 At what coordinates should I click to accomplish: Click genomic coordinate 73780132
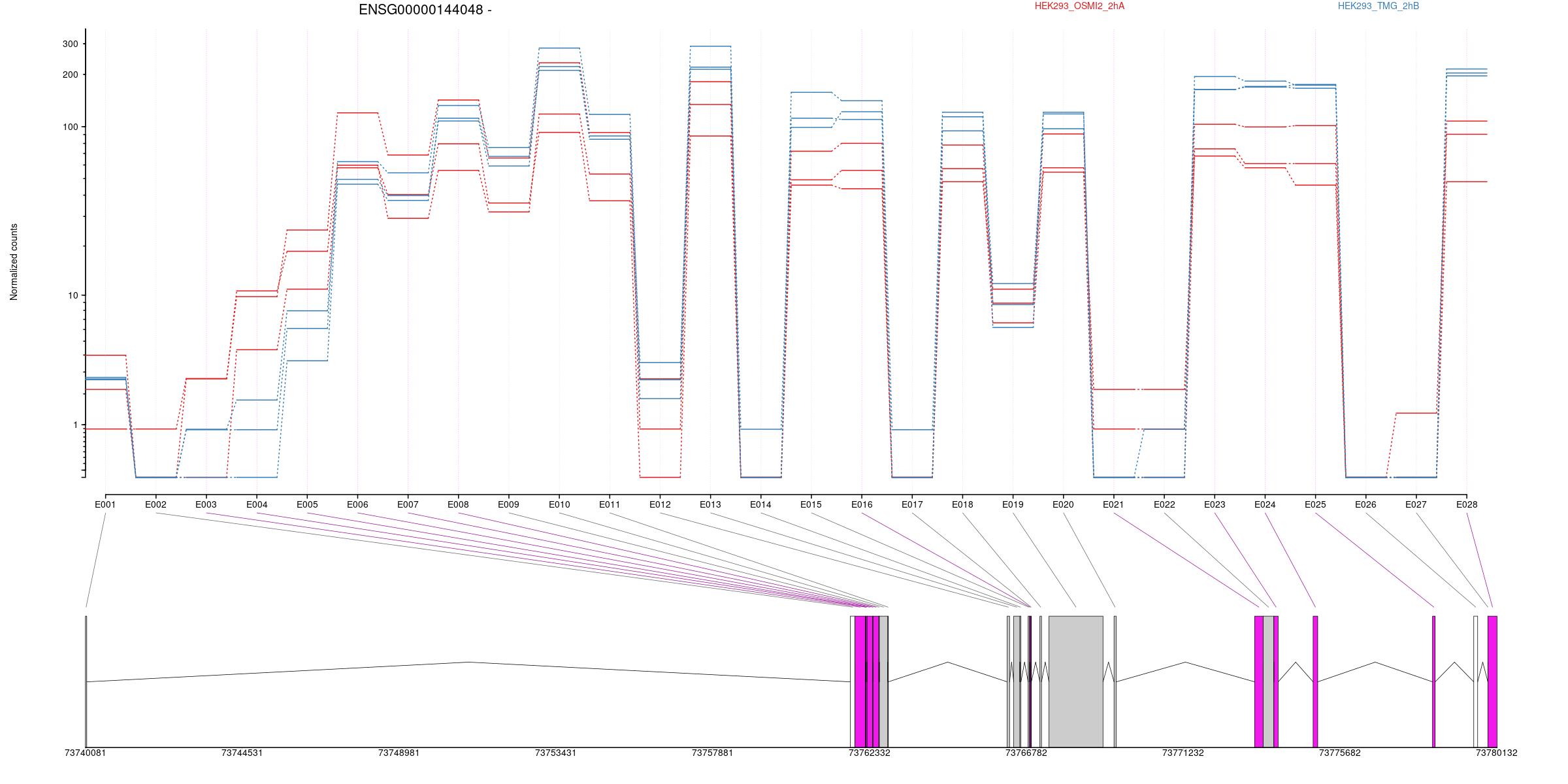pyautogui.click(x=1496, y=753)
